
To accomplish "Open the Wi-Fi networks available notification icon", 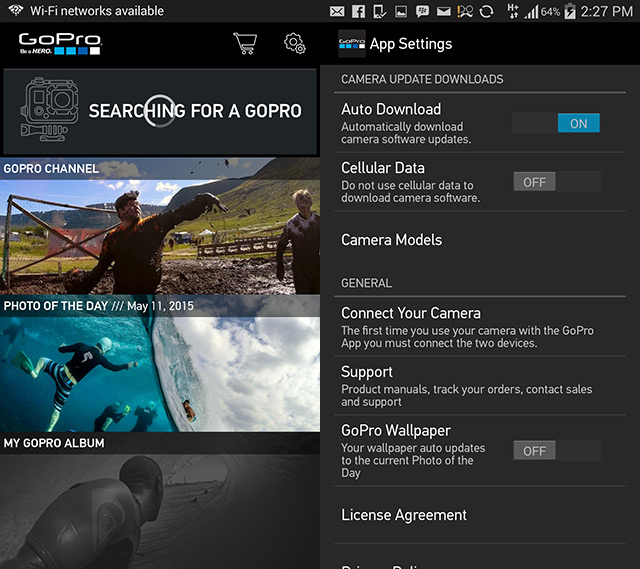I will (16, 10).
